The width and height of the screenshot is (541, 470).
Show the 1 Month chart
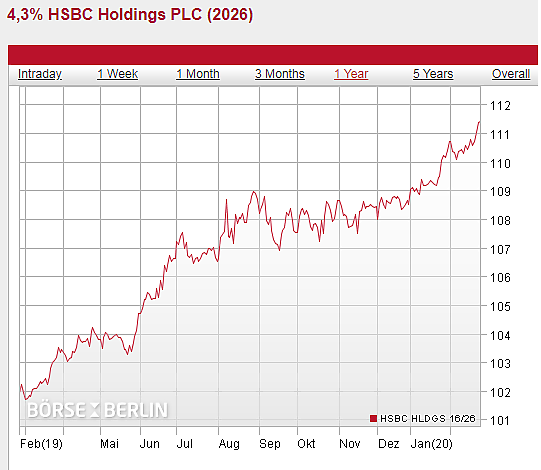coord(198,74)
